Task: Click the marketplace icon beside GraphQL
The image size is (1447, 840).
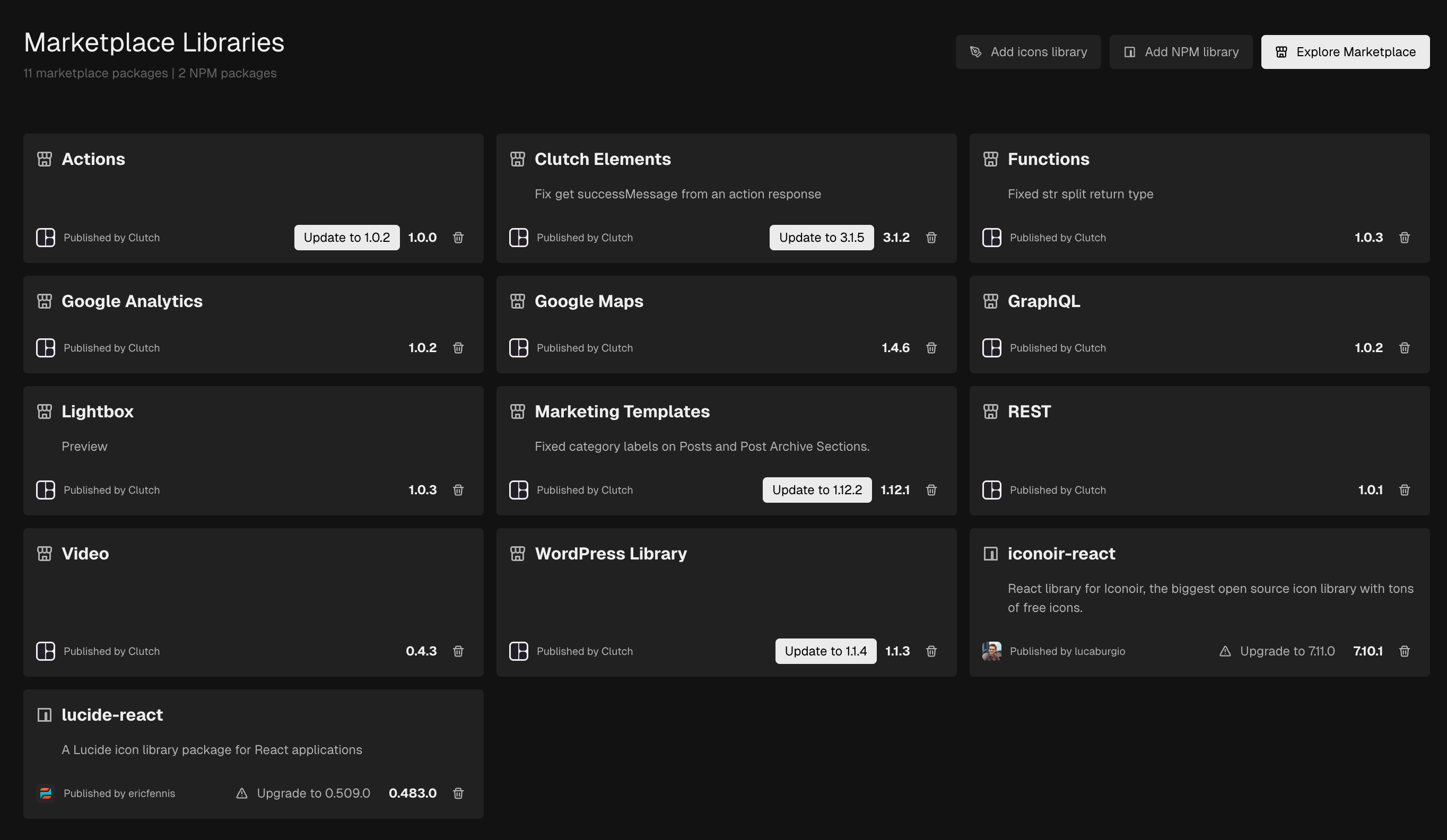Action: 990,301
